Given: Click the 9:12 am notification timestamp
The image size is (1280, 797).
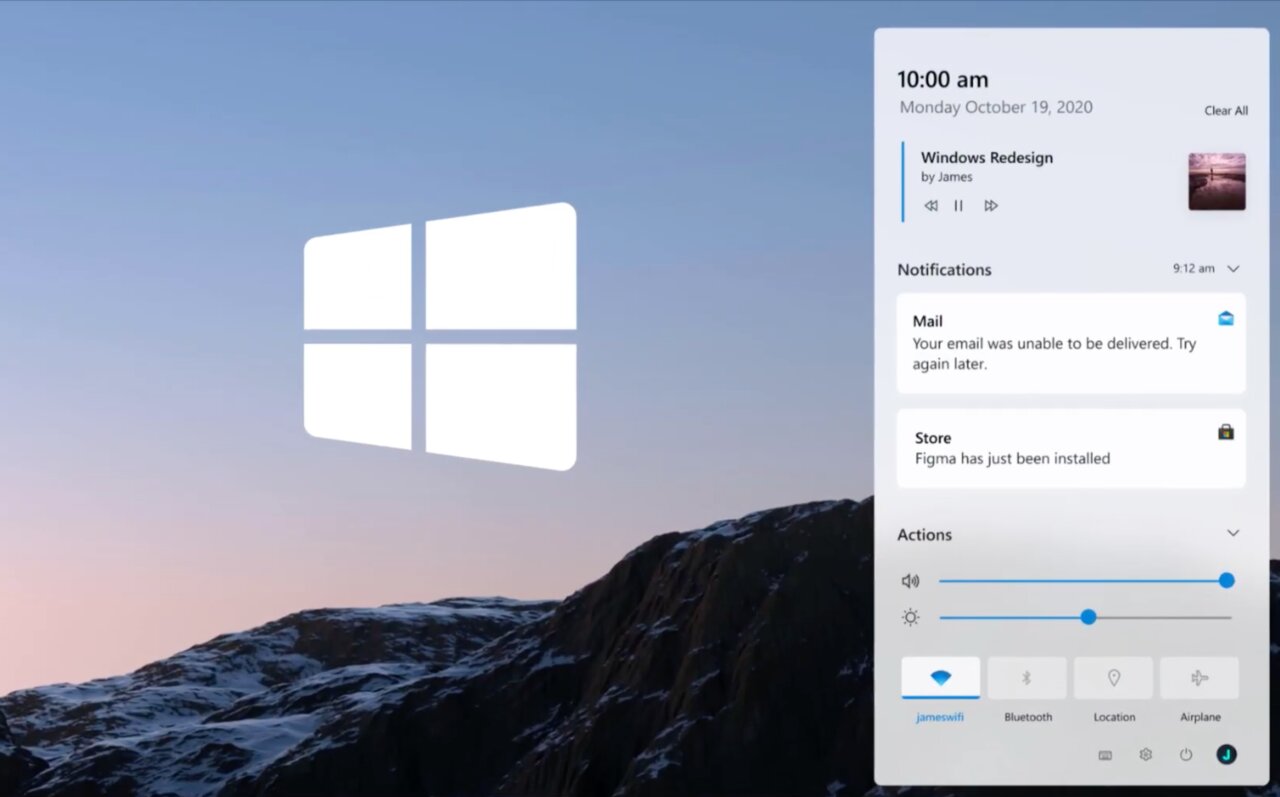Looking at the screenshot, I should coord(1194,269).
